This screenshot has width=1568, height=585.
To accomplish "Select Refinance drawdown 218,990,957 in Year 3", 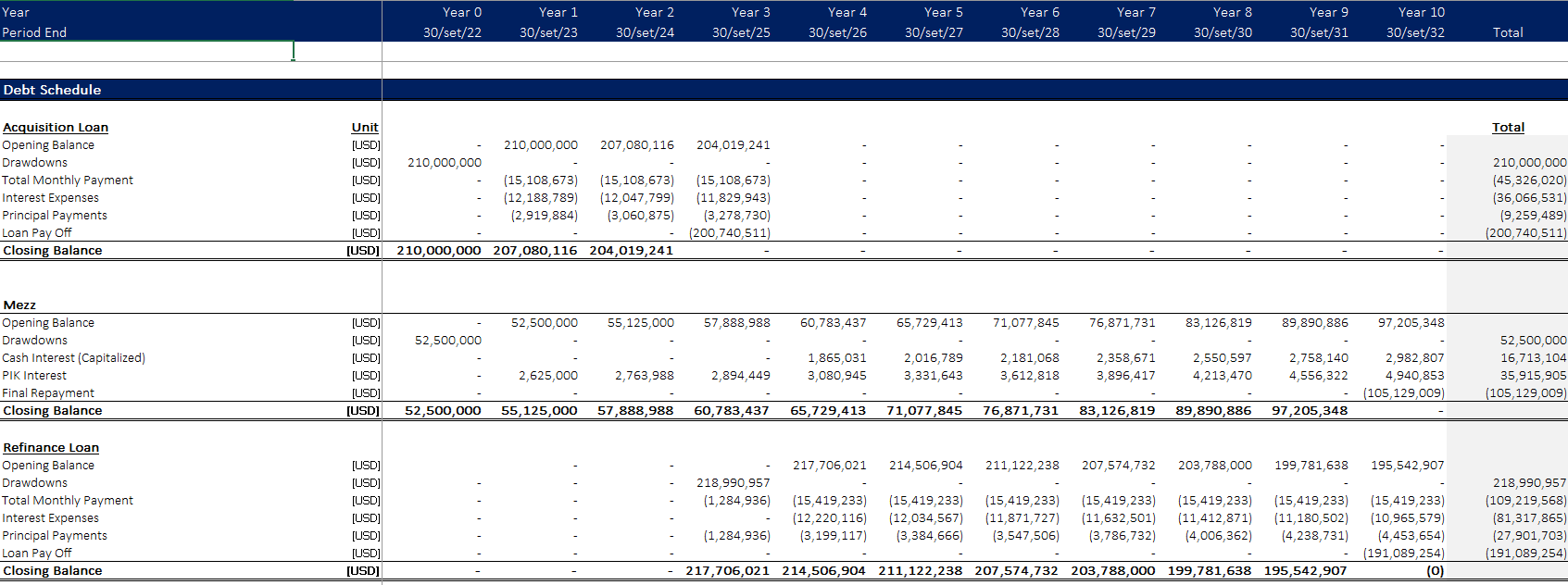I will pyautogui.click(x=734, y=483).
